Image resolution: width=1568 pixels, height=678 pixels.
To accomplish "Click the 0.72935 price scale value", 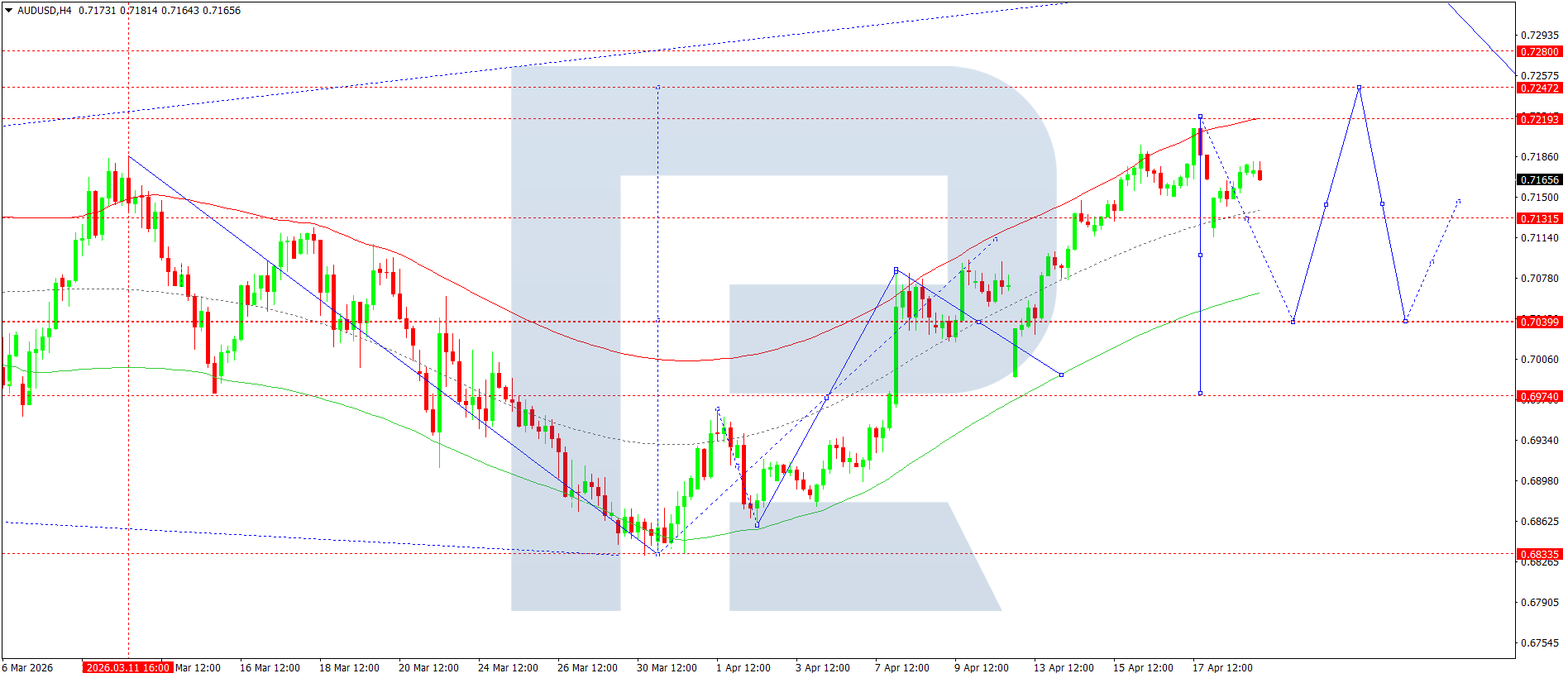I will point(1539,35).
